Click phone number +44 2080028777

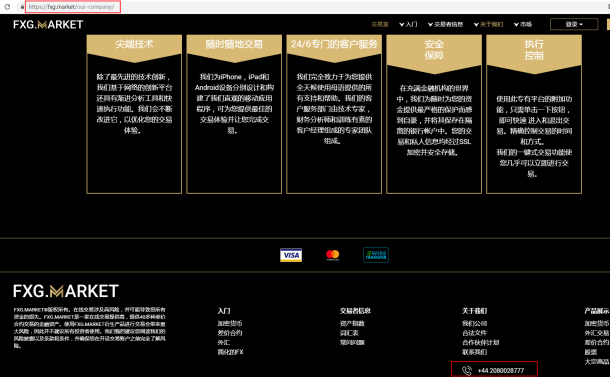[501, 370]
